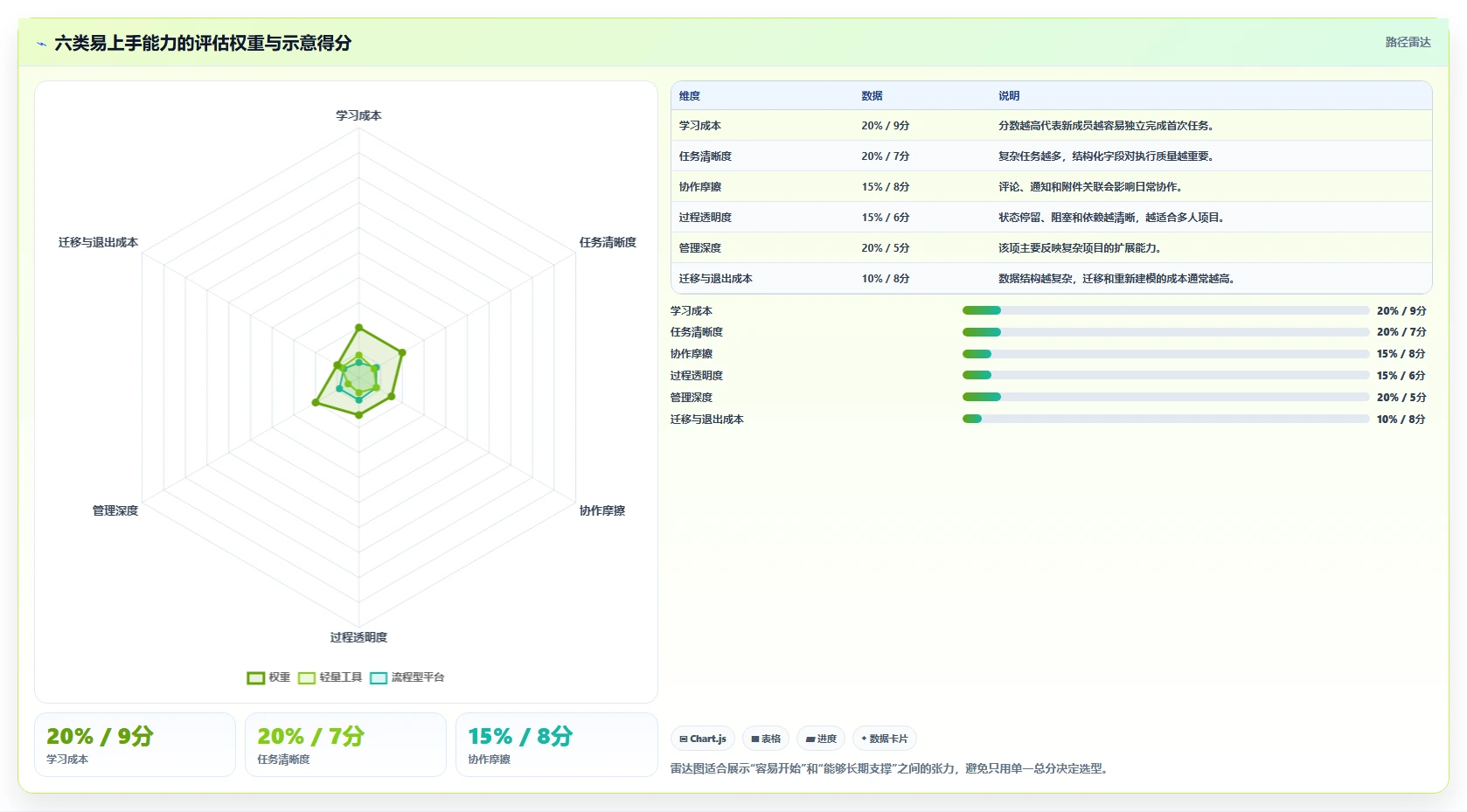Image resolution: width=1467 pixels, height=812 pixels.
Task: Click 管理深度 label in progress list
Action: [692, 398]
